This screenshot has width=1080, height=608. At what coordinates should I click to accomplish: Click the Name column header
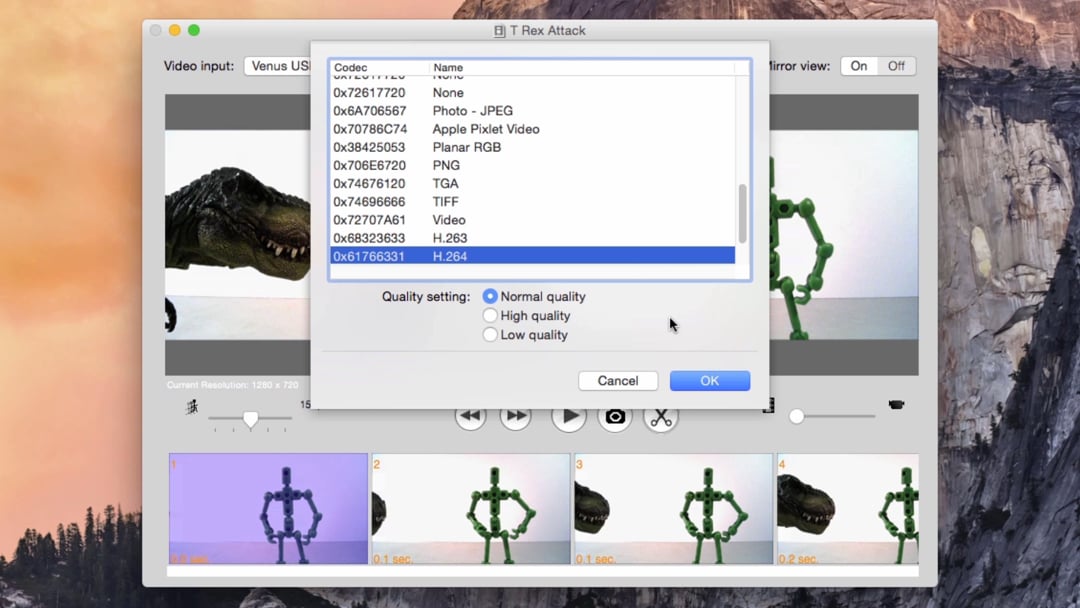pyautogui.click(x=582, y=67)
